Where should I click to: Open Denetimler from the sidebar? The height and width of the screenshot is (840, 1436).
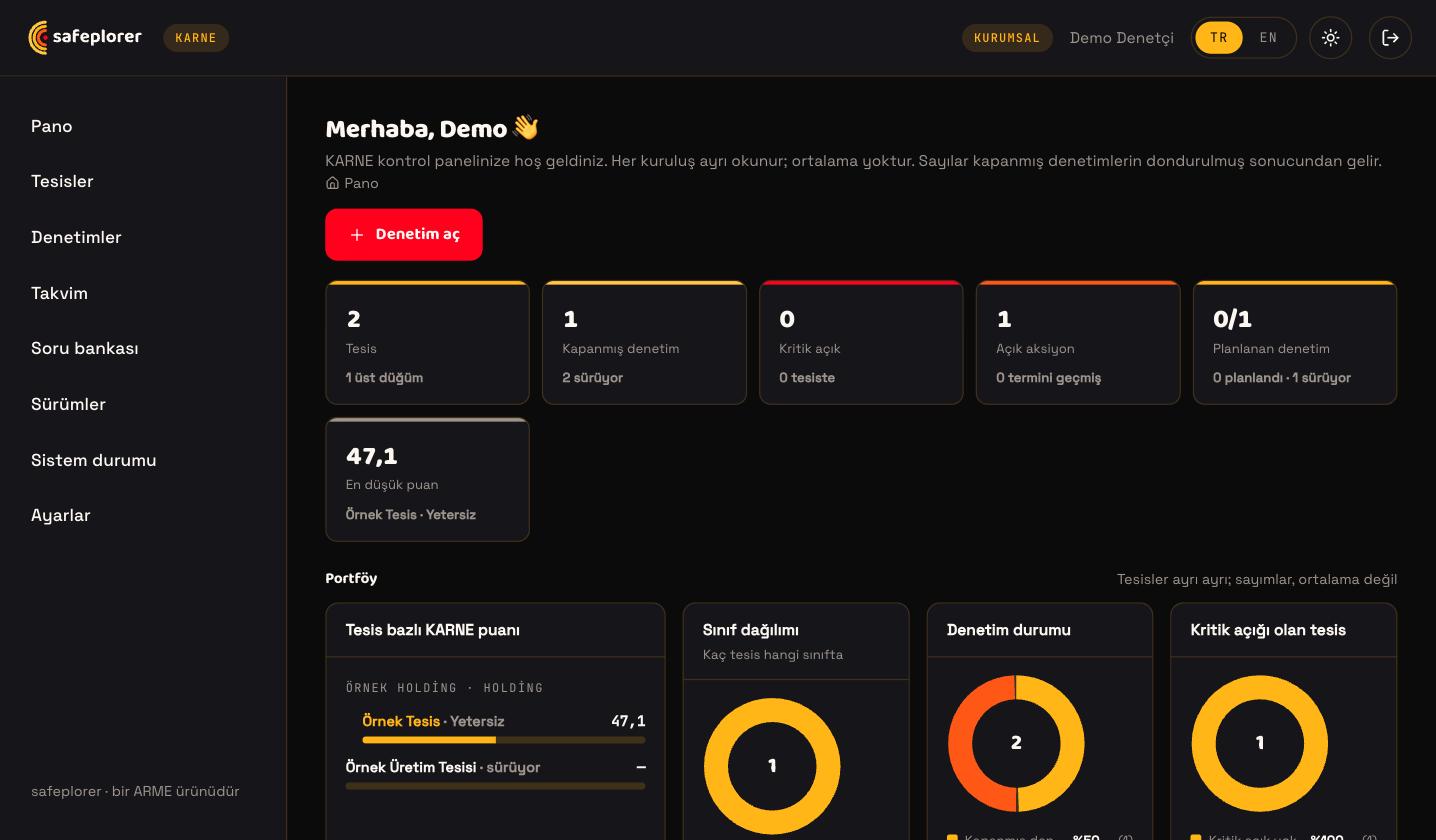coord(76,237)
